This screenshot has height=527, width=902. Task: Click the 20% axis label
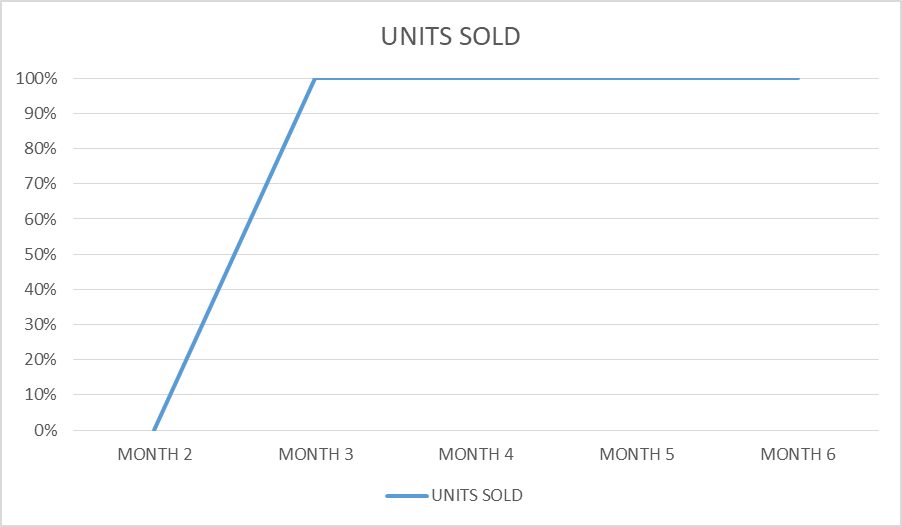coord(40,360)
